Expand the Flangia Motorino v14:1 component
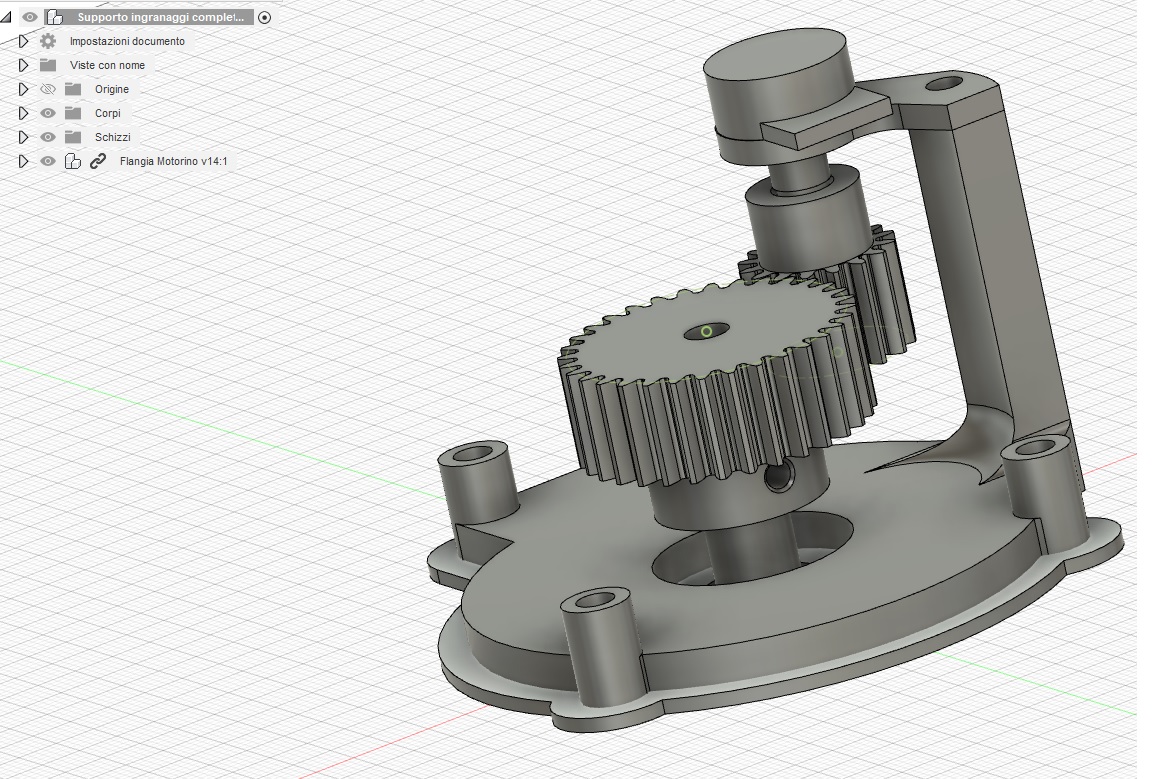 point(24,161)
